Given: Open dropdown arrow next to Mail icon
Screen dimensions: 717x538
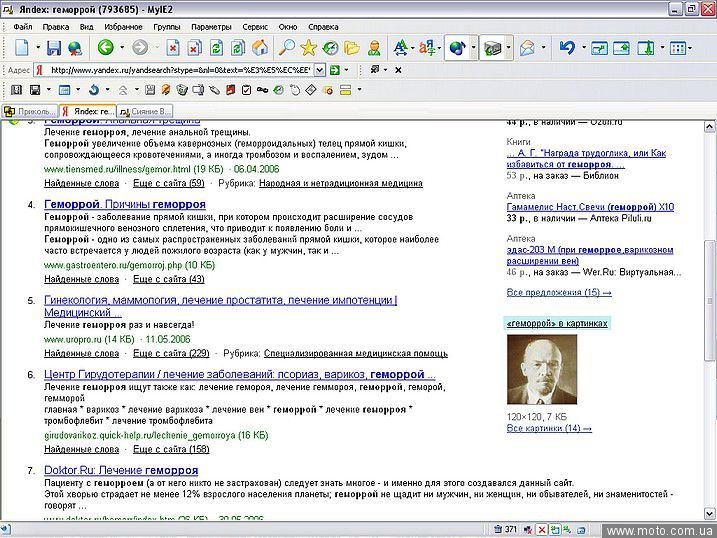Looking at the screenshot, I should click(x=543, y=47).
